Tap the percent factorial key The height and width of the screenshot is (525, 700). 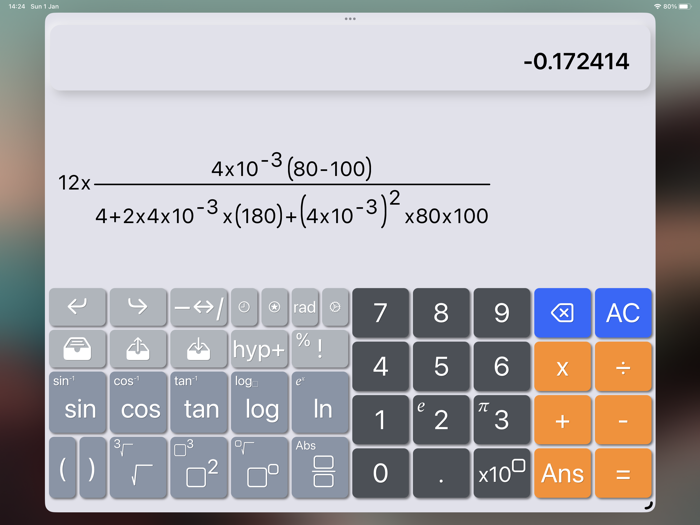click(320, 349)
